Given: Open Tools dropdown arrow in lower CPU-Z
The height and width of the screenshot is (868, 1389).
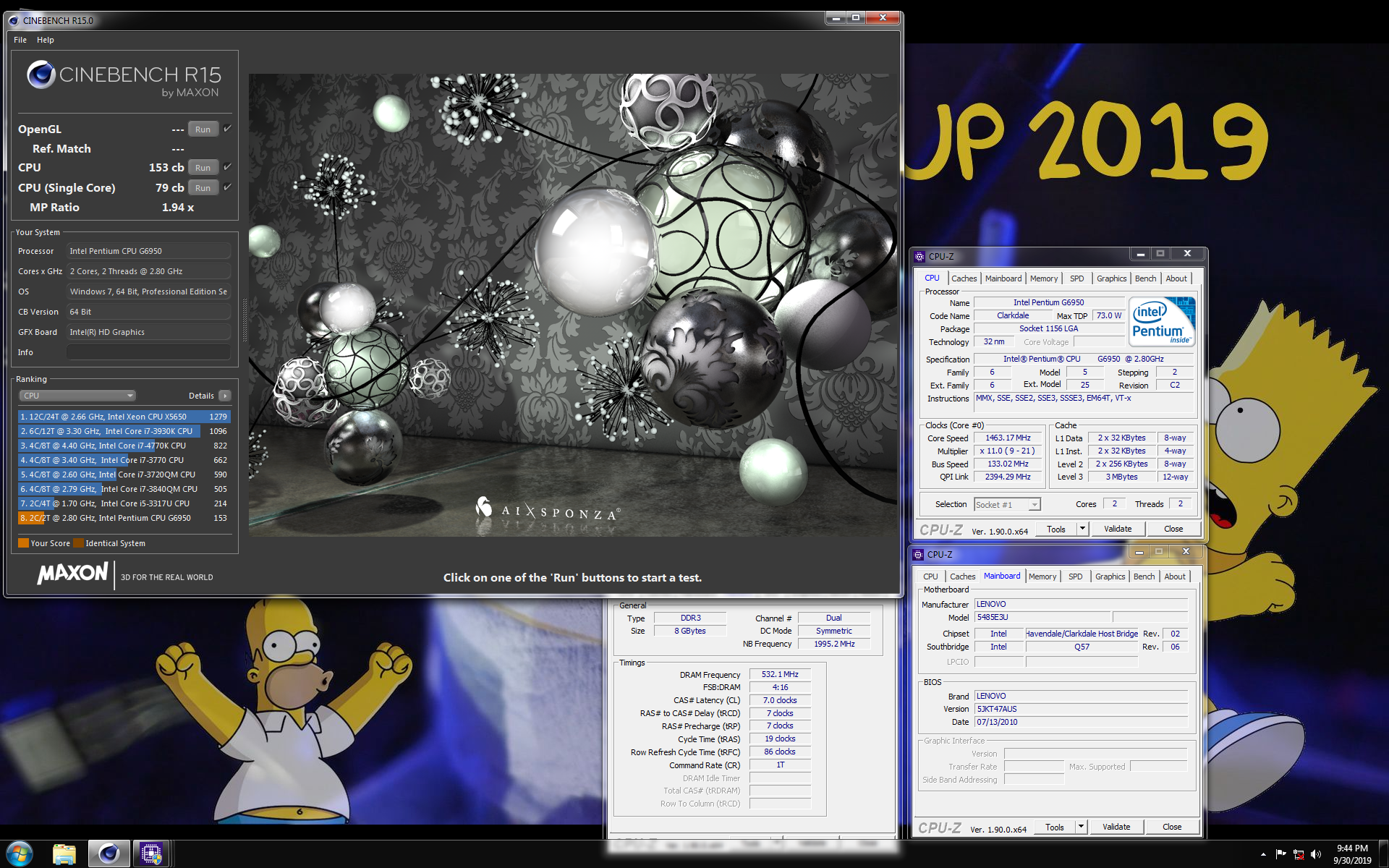Looking at the screenshot, I should [x=1081, y=827].
